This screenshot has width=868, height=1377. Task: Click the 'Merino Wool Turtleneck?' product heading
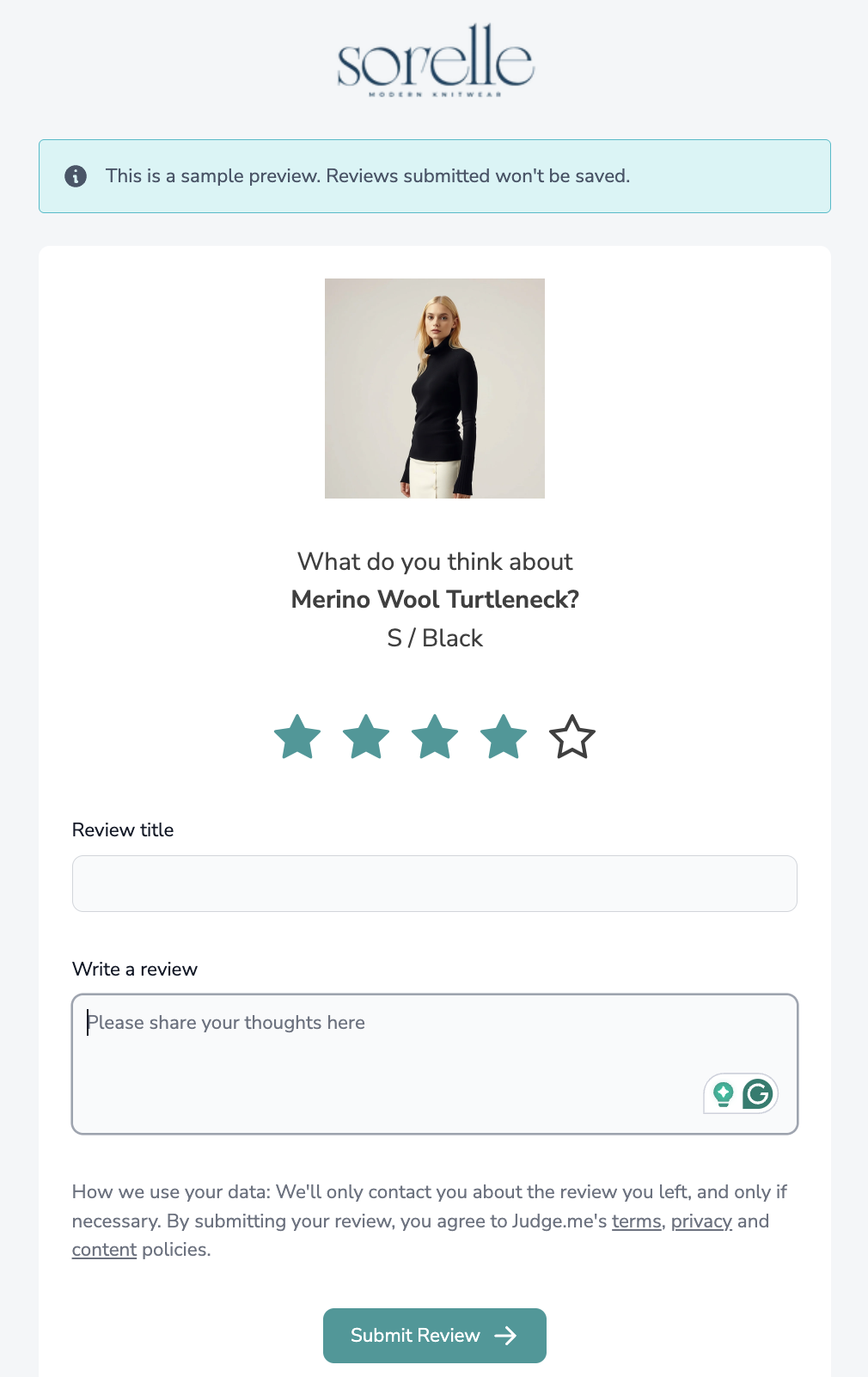click(x=435, y=600)
